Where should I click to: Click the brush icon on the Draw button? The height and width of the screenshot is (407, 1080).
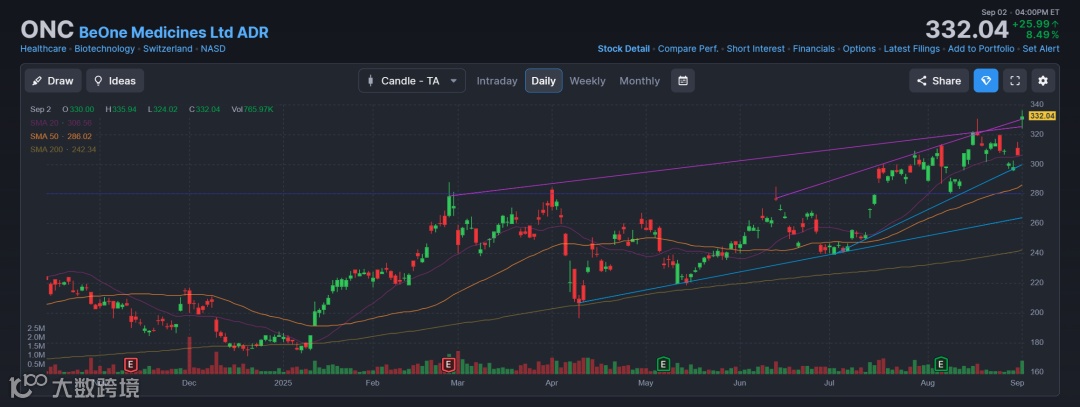coord(37,81)
